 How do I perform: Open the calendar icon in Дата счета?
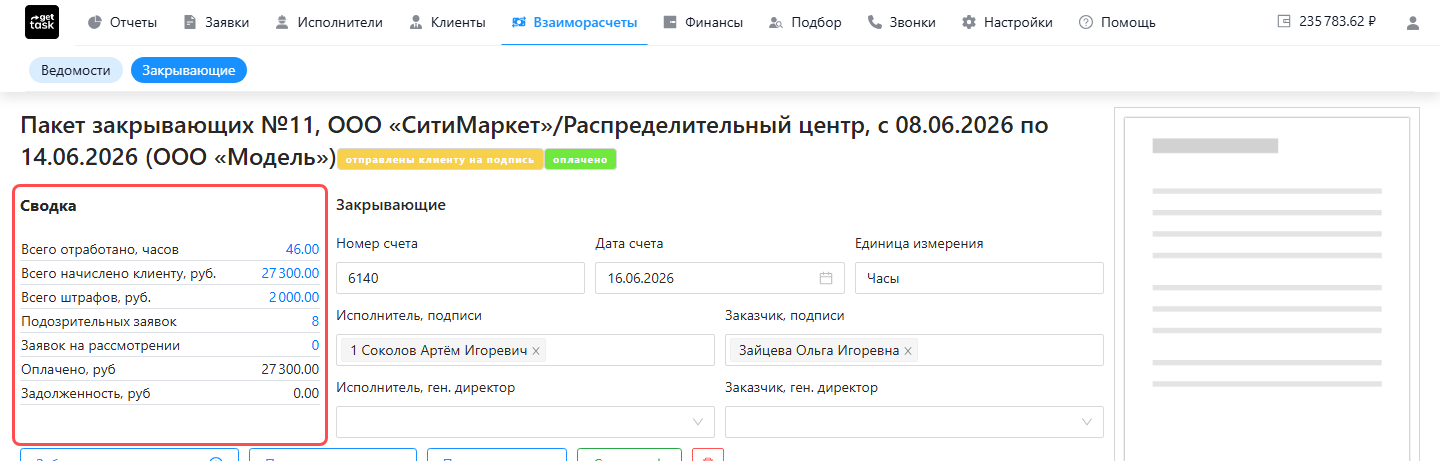[826, 278]
